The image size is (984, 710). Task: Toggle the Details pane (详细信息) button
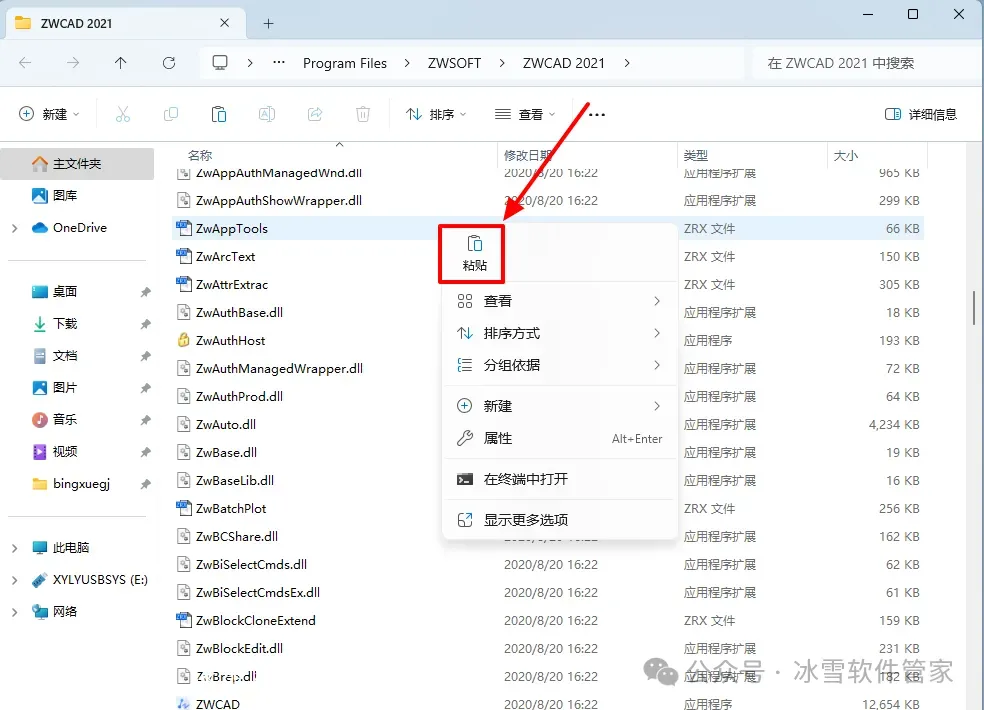921,114
